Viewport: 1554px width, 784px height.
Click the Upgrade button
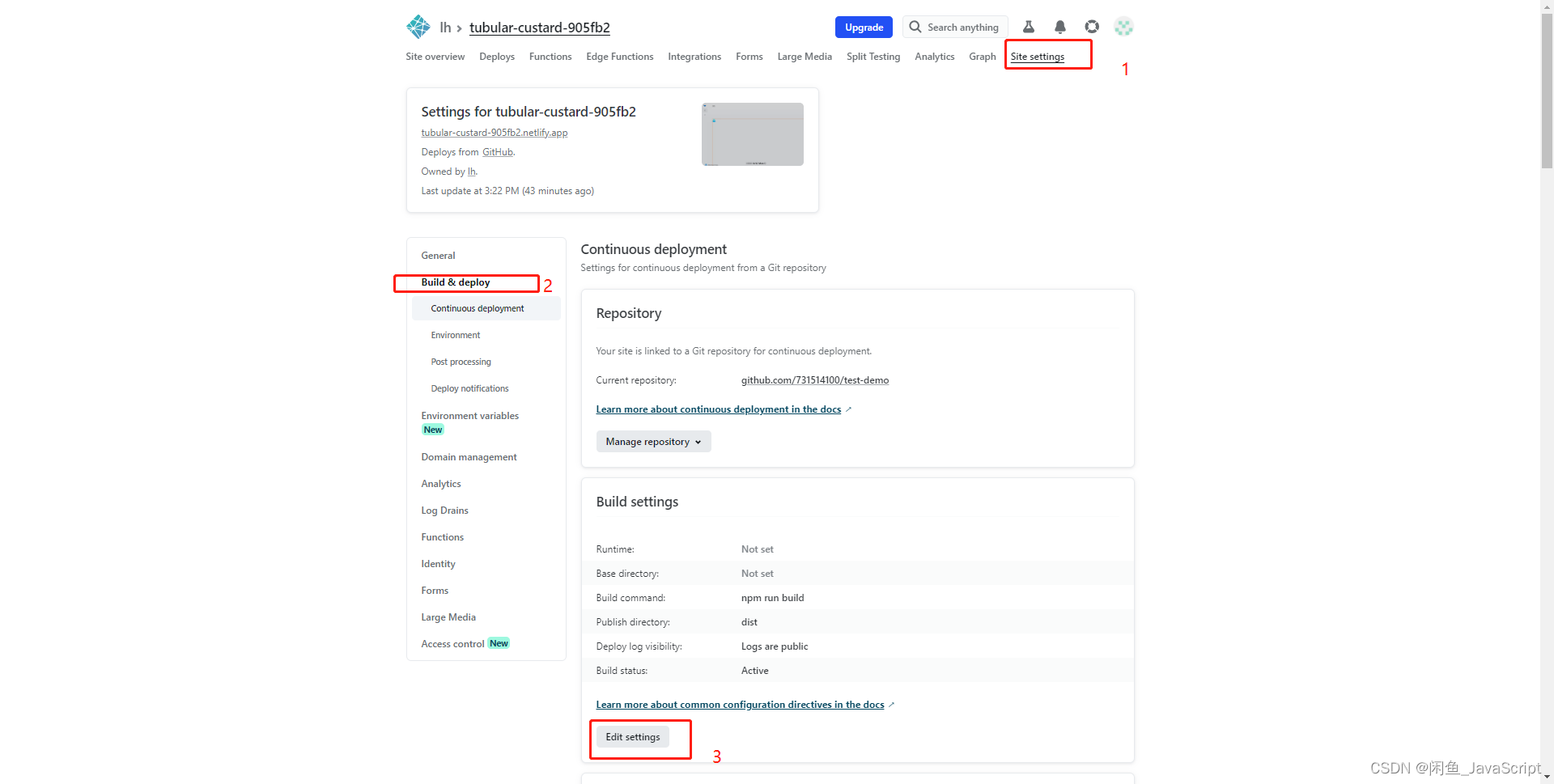tap(864, 27)
